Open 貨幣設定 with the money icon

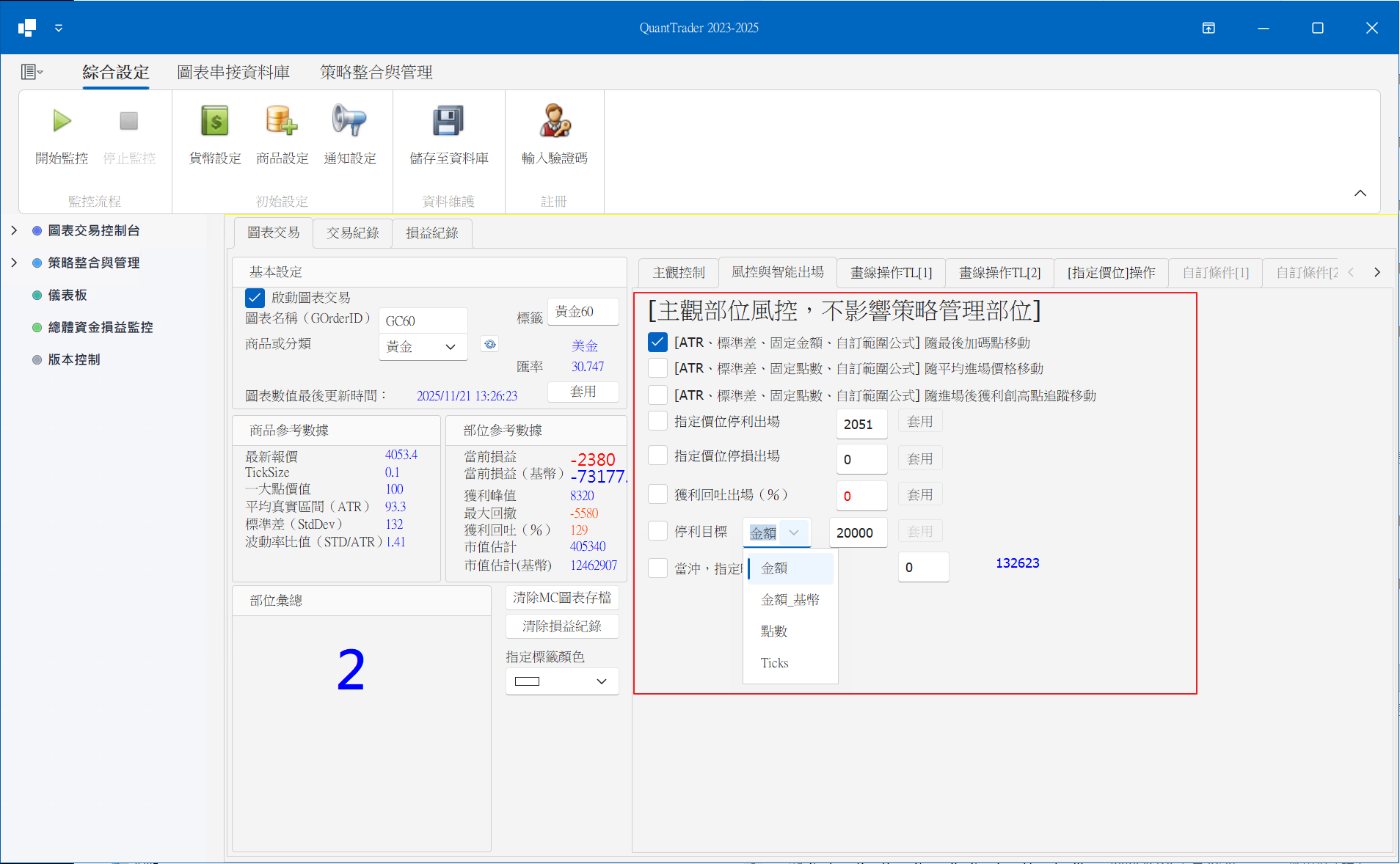pyautogui.click(x=214, y=121)
